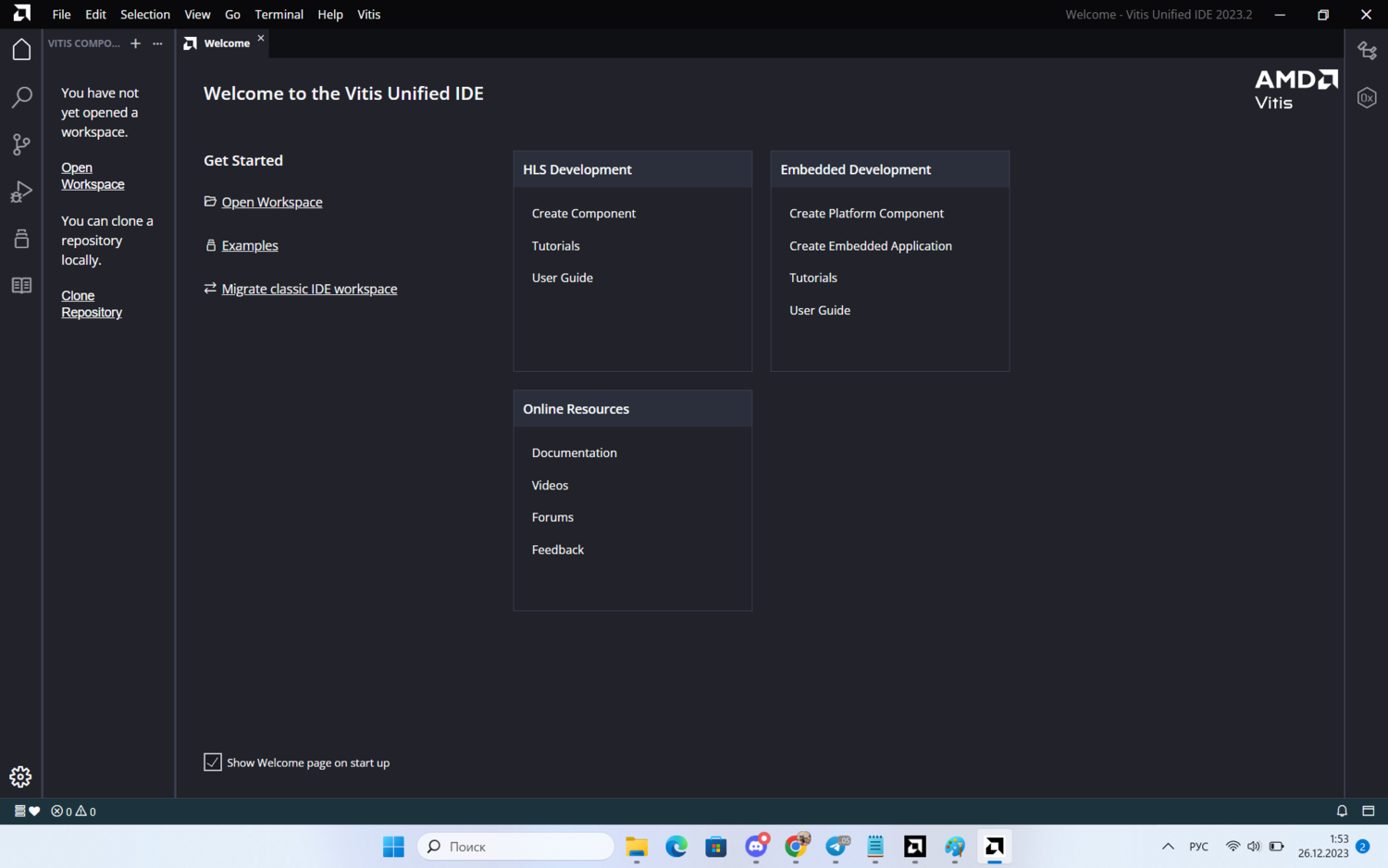Open the Terminal menu
Image resolution: width=1388 pixels, height=868 pixels.
pos(279,15)
